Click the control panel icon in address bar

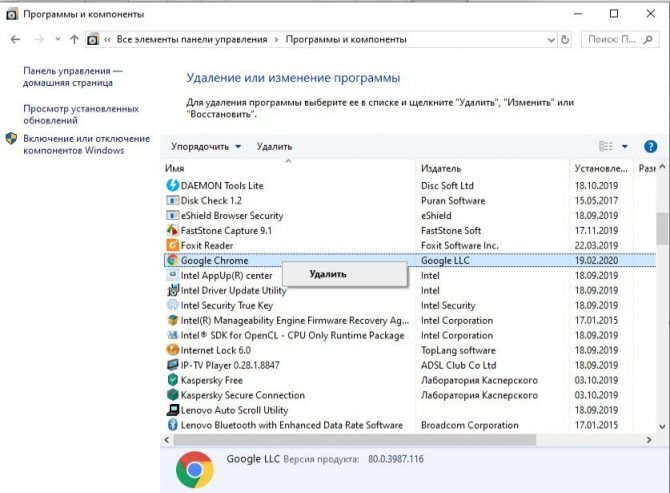point(93,39)
